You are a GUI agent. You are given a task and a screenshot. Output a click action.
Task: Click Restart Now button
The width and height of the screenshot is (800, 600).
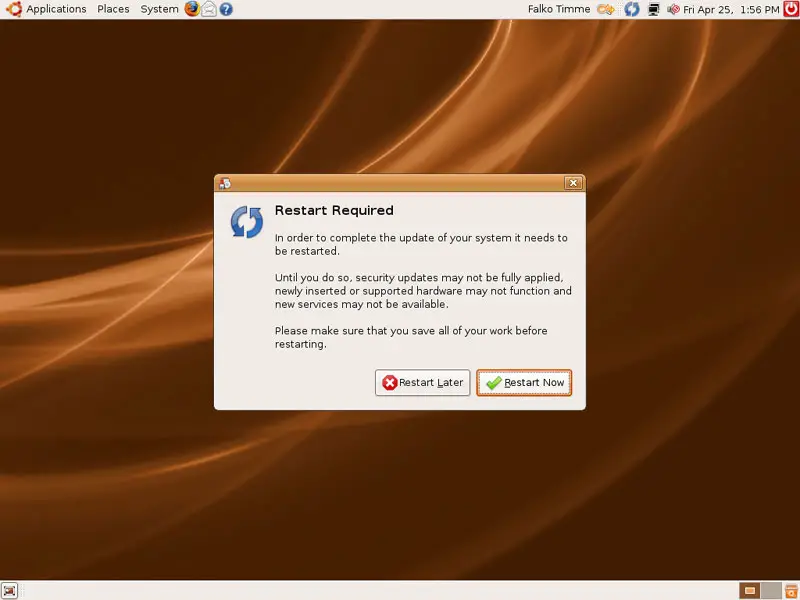524,383
